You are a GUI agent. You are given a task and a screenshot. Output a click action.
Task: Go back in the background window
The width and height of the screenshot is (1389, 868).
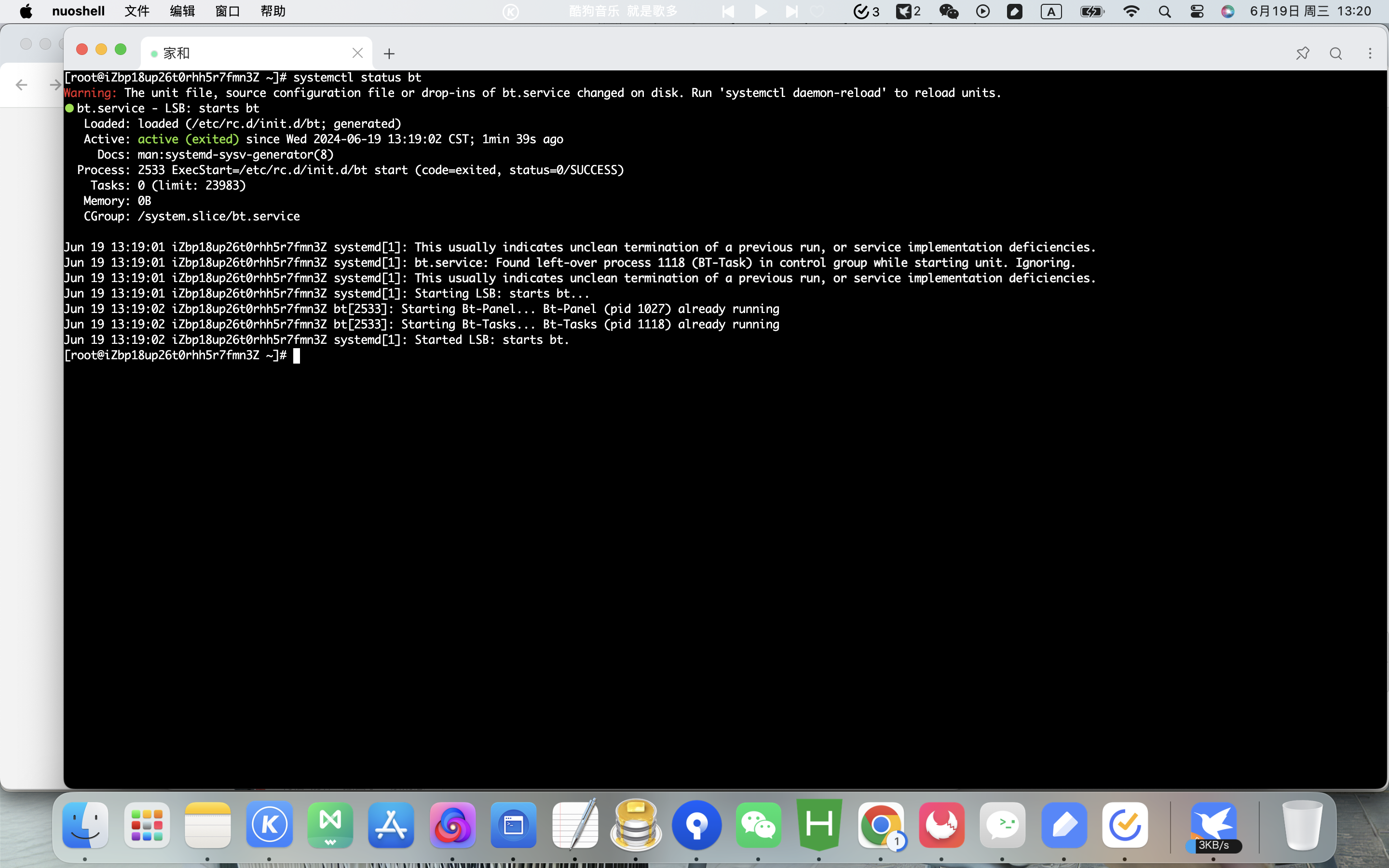coord(21,85)
